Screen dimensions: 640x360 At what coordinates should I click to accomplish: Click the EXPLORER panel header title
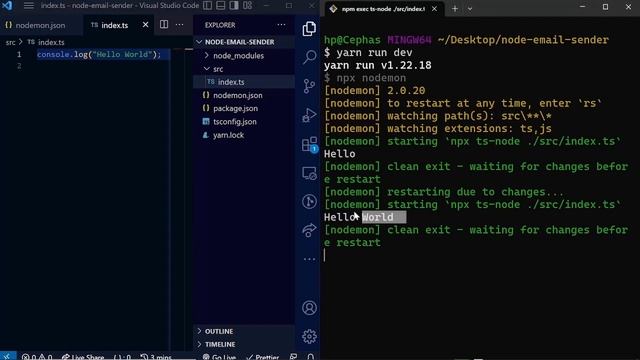pyautogui.click(x=220, y=25)
